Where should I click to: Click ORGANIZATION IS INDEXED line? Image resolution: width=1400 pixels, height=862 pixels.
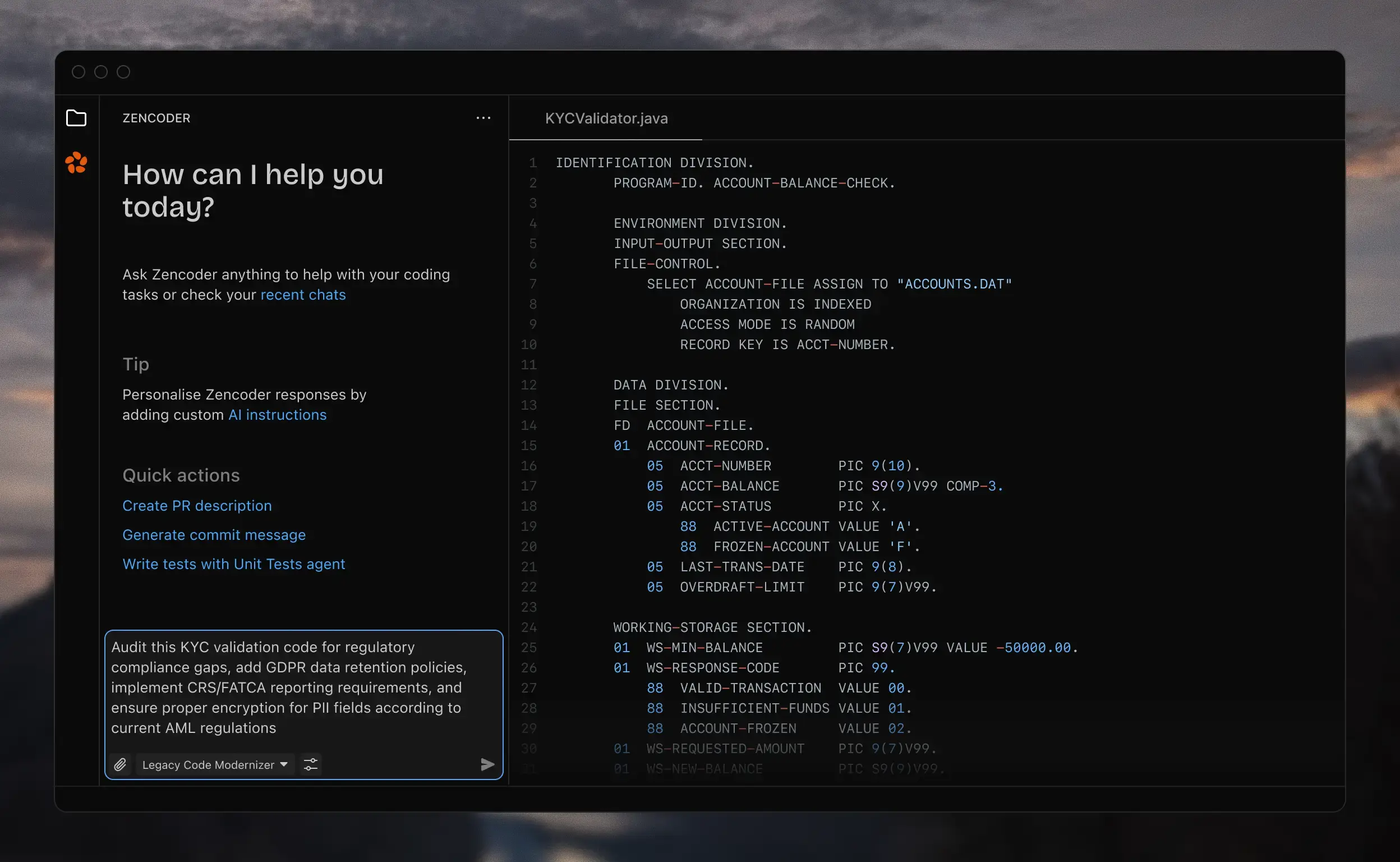pos(776,304)
